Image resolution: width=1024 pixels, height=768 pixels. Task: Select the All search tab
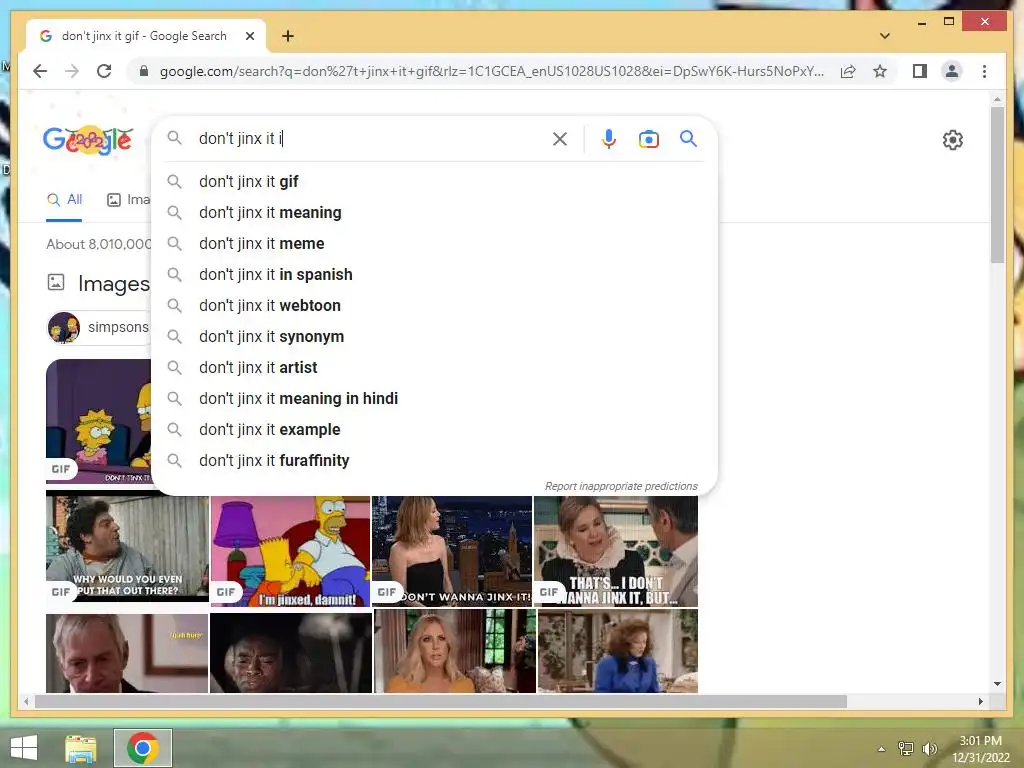point(64,200)
